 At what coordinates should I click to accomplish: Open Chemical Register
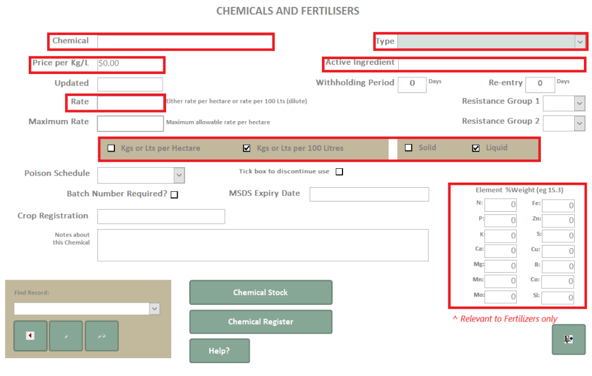click(261, 322)
